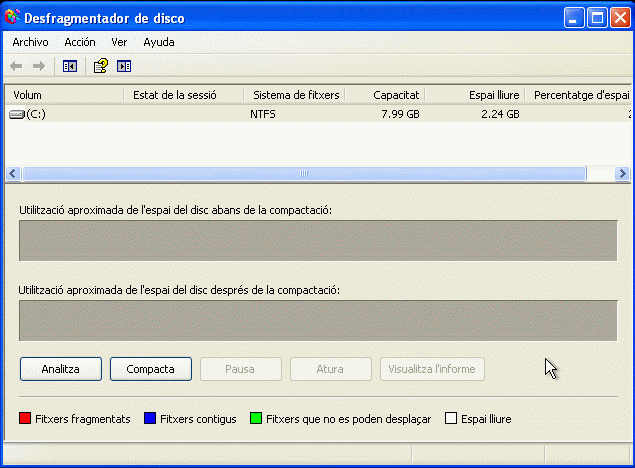Click the show/hide console tree icon
The width and height of the screenshot is (635, 468).
[x=70, y=66]
